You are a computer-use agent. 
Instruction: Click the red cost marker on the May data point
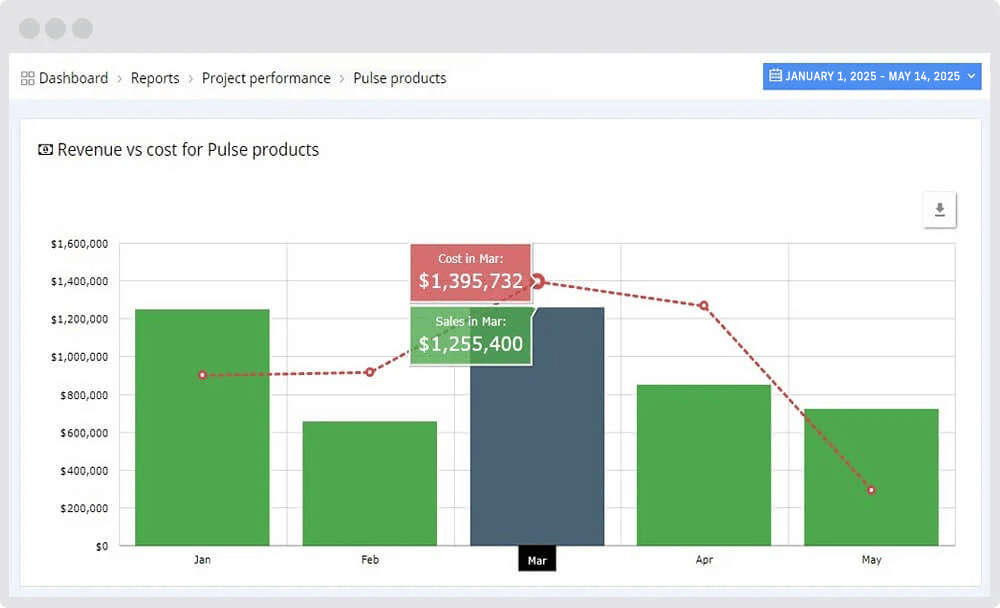[x=871, y=490]
